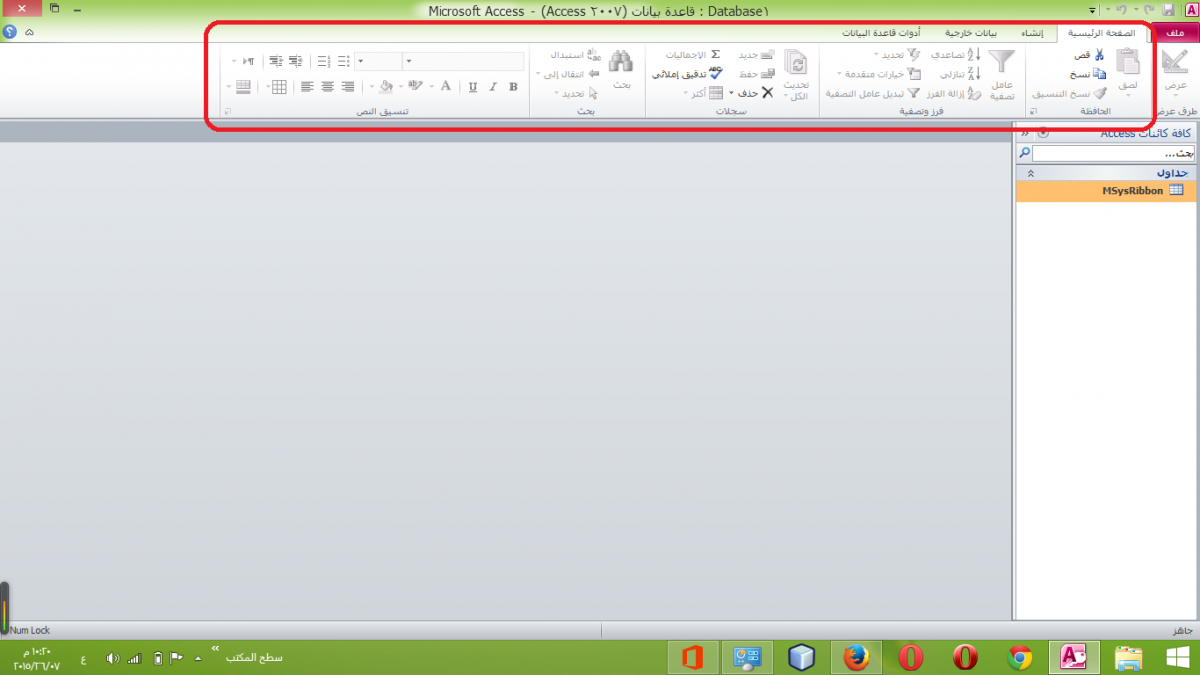Click the Delete (حذف) X icon

coord(768,92)
